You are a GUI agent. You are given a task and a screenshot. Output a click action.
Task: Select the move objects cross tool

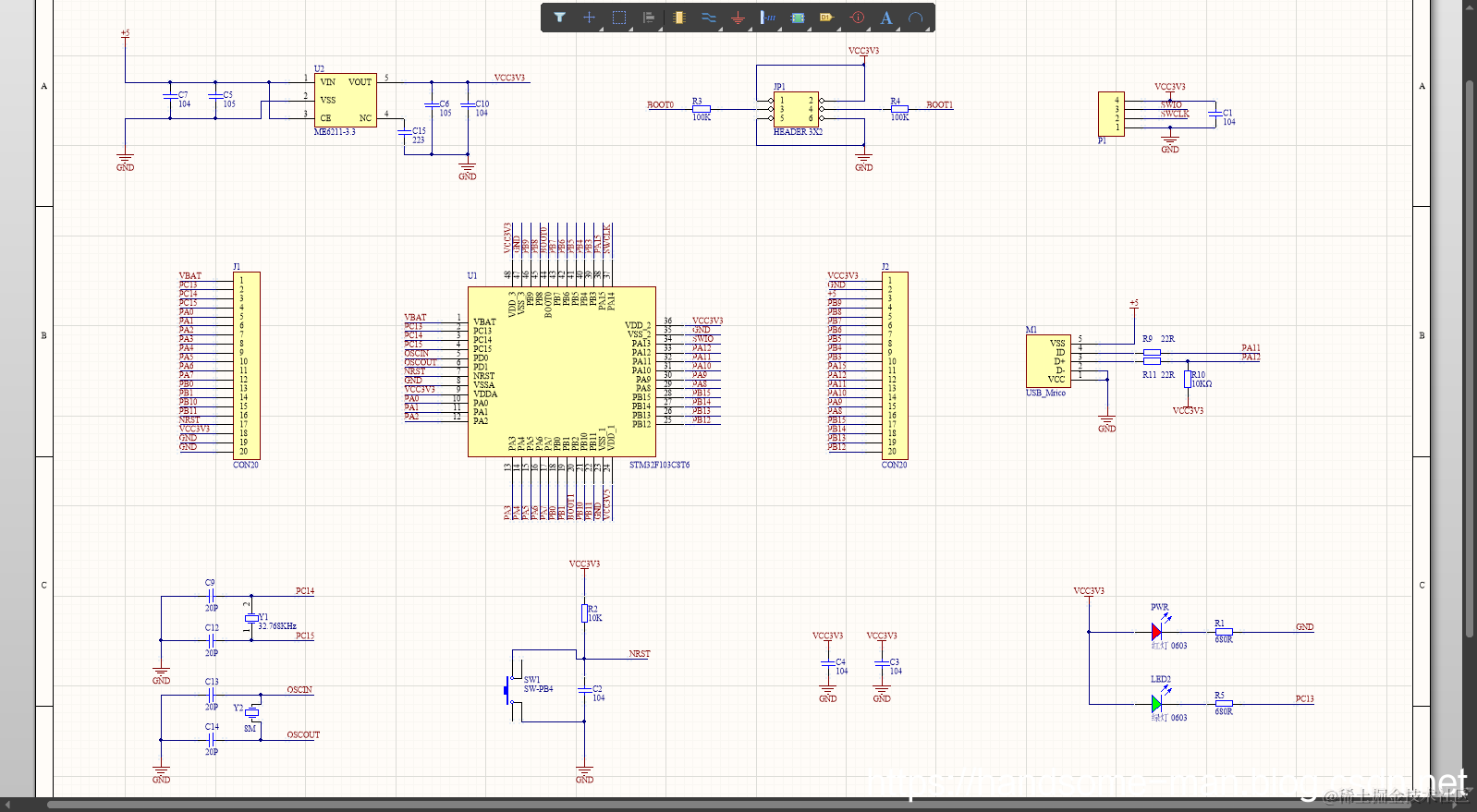tap(589, 18)
